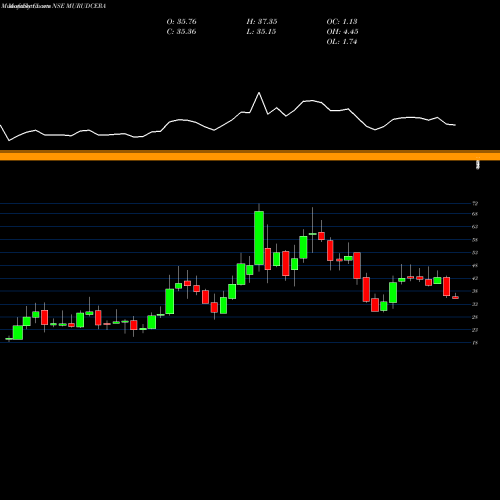Select the high value H: 37.35
Image resolution: width=500 pixels, height=500 pixels.
262,22
